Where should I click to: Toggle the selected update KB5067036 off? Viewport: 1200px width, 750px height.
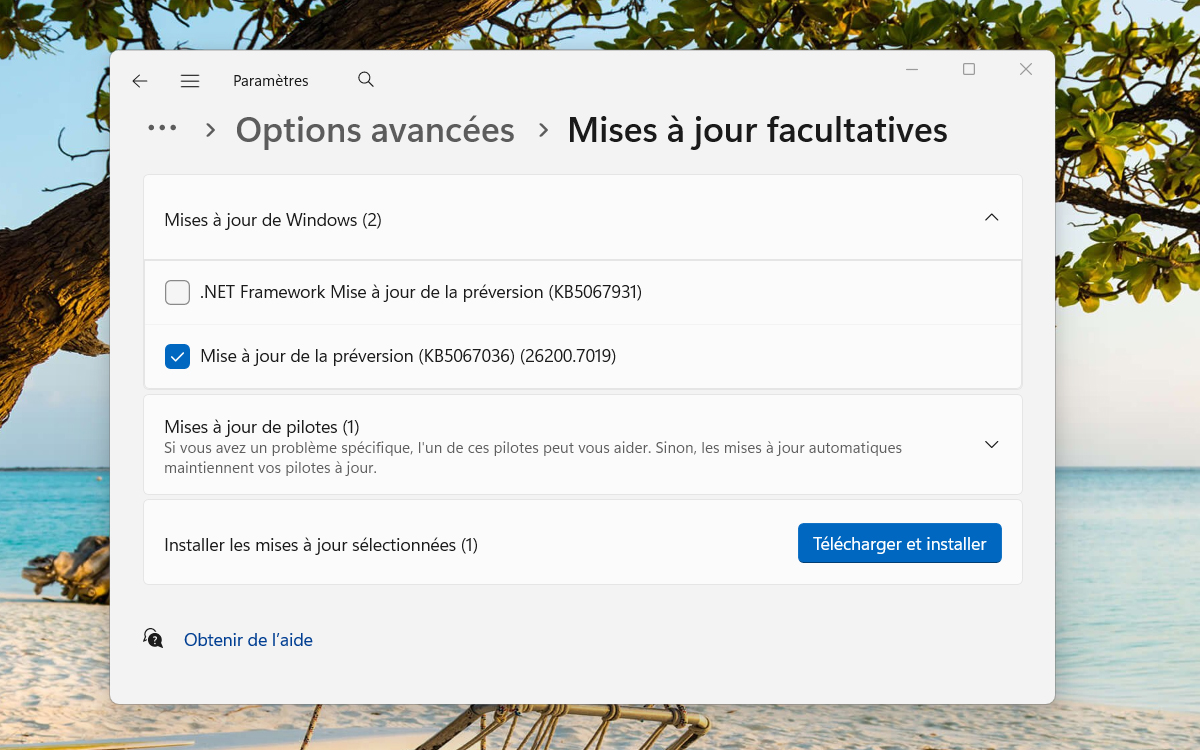point(177,356)
